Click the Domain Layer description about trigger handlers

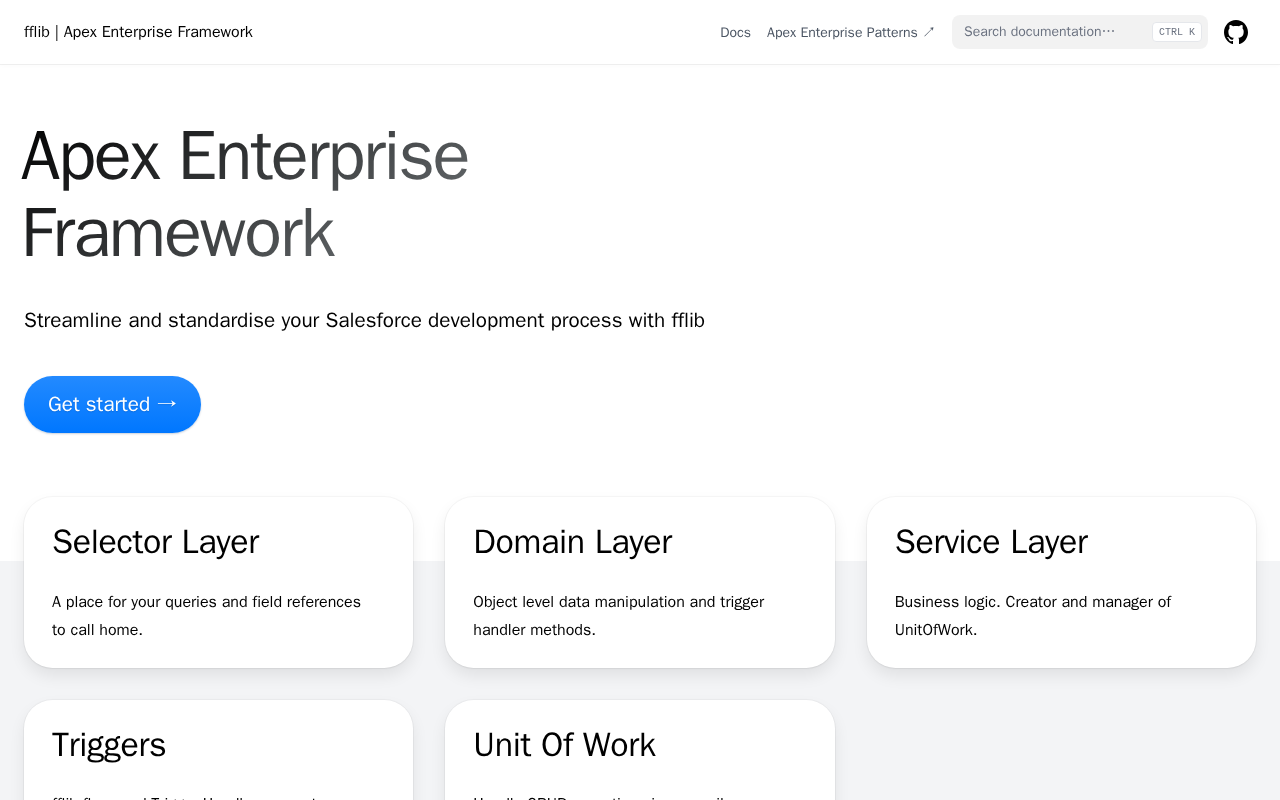[618, 615]
